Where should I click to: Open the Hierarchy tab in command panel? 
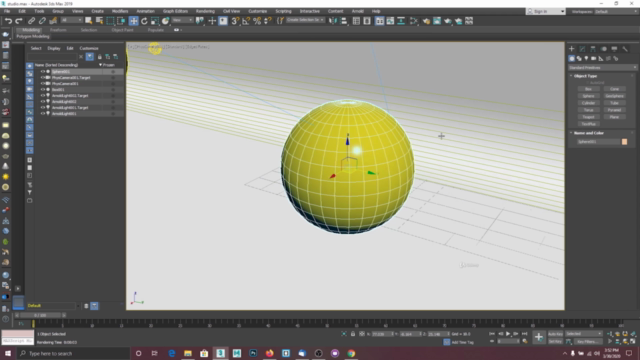tap(593, 49)
